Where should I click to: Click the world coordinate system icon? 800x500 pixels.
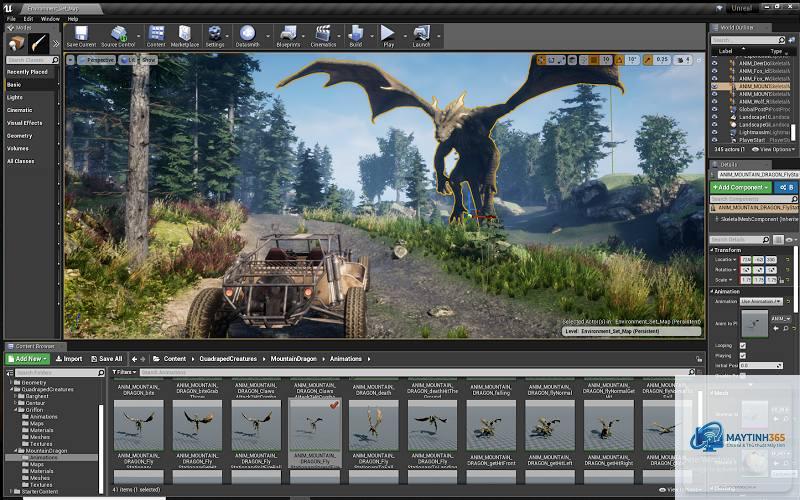pos(572,60)
